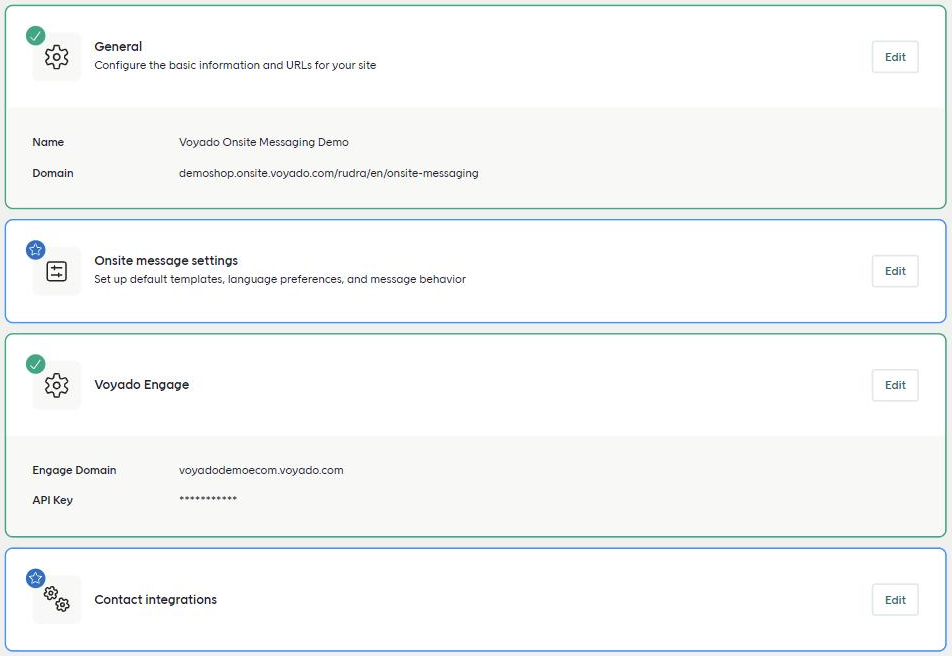Click the demoshop.onsite.voyado.com domain value
The width and height of the screenshot is (952, 656).
tap(328, 173)
